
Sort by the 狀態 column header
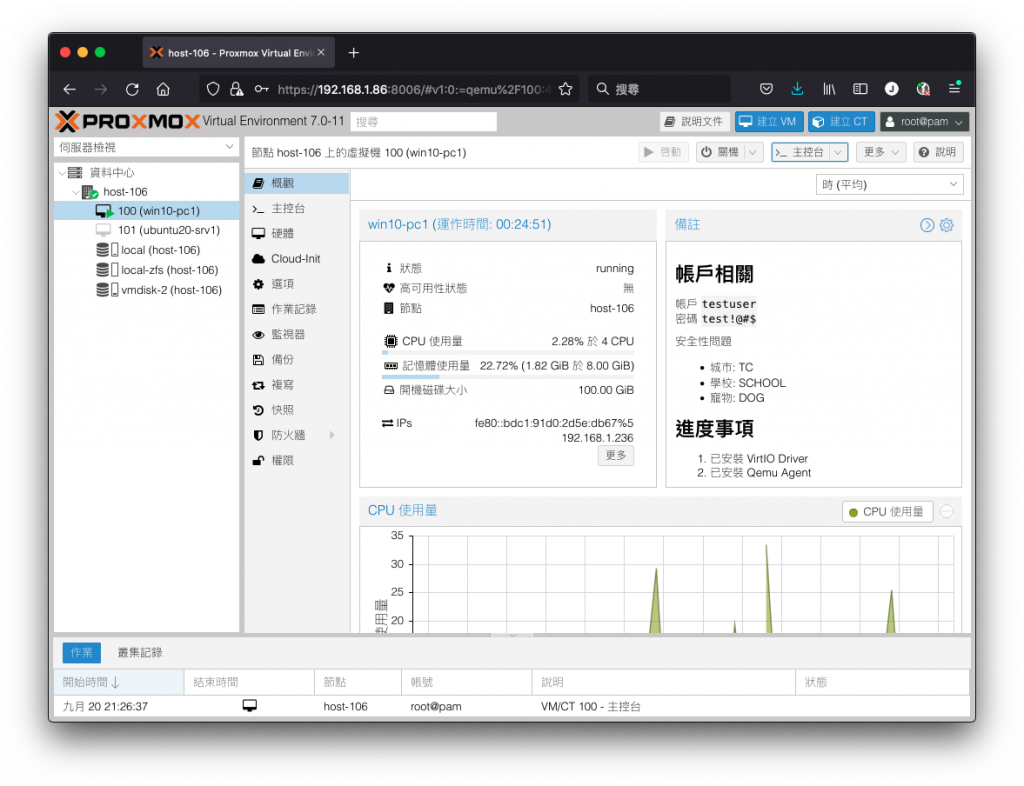point(882,682)
